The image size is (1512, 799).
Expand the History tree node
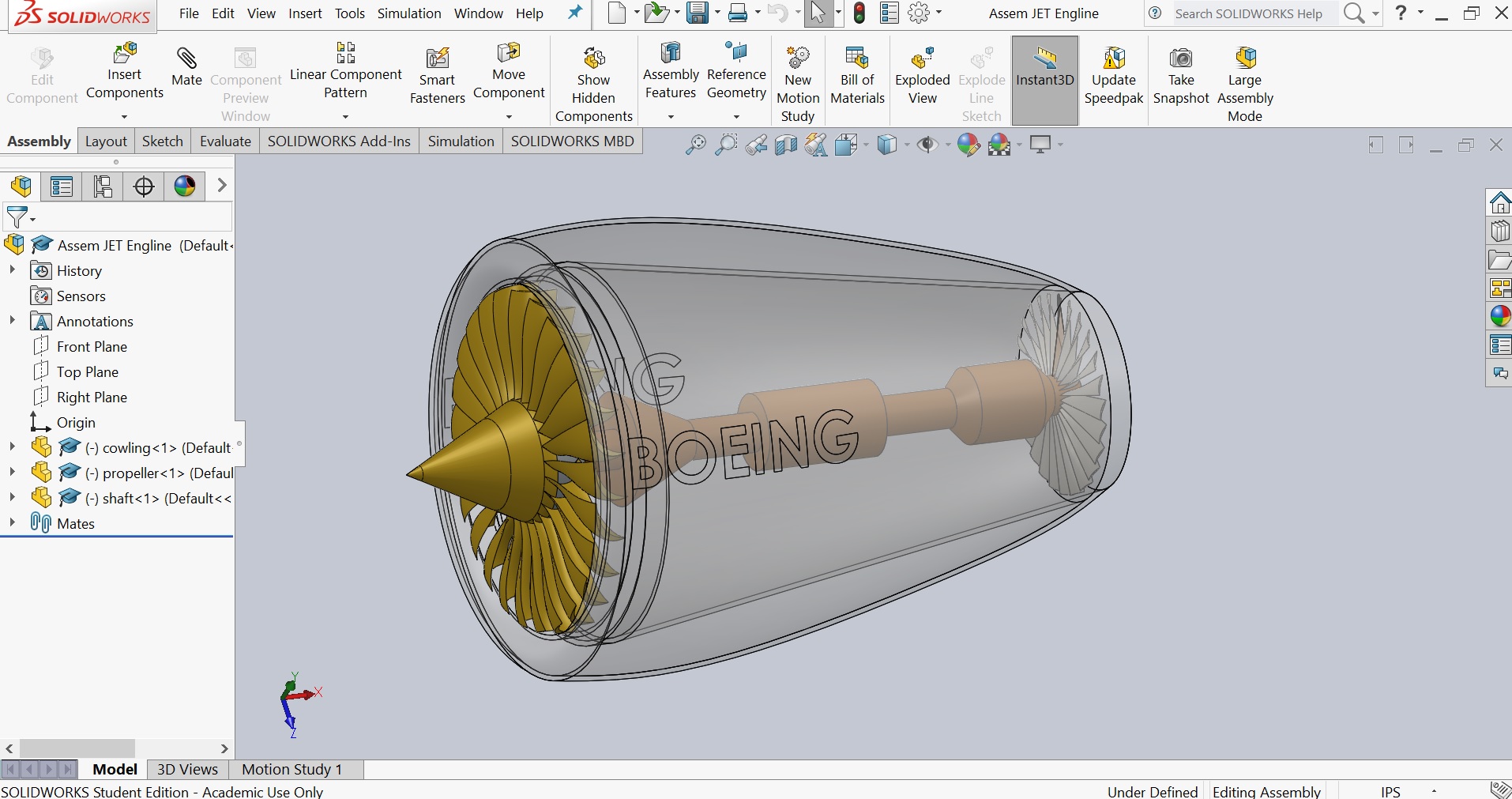click(12, 270)
